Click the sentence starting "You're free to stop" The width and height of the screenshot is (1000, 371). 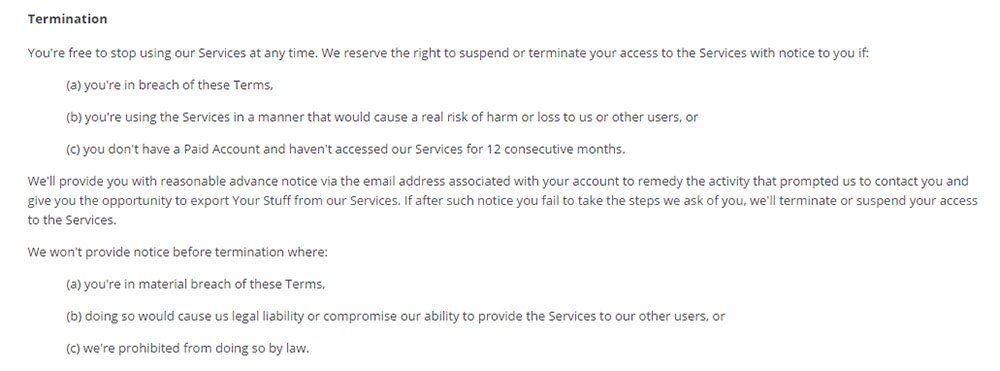(173, 54)
